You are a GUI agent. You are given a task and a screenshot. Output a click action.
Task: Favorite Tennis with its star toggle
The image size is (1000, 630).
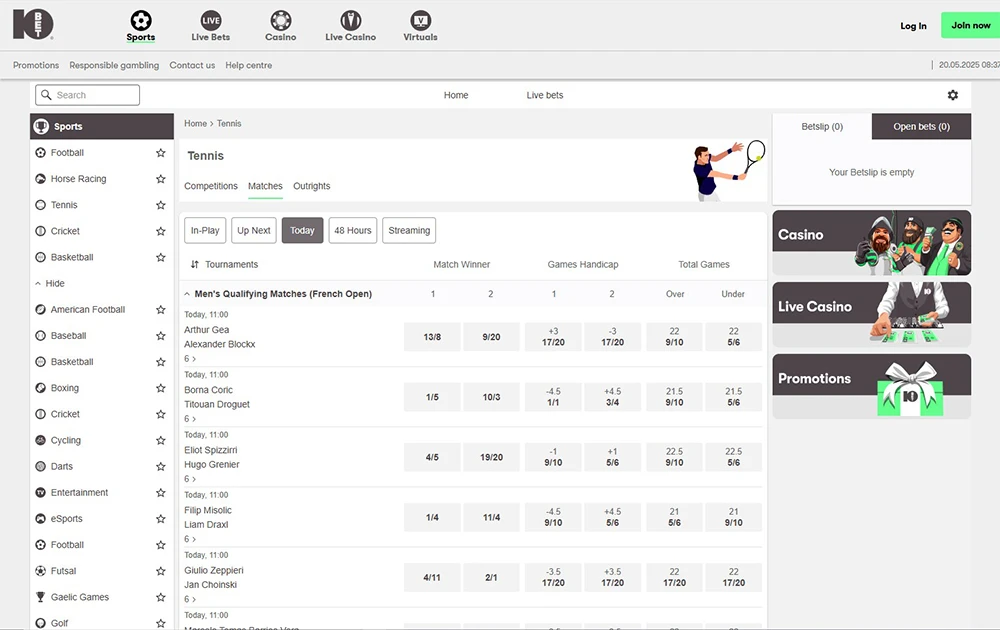tap(160, 205)
